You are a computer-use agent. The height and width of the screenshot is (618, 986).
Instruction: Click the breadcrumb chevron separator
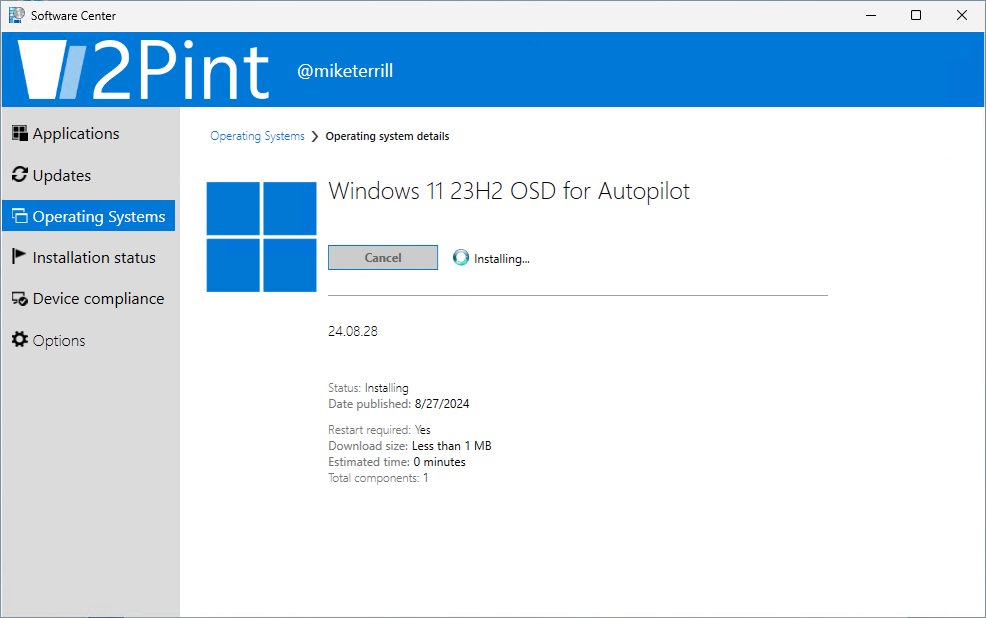click(315, 136)
